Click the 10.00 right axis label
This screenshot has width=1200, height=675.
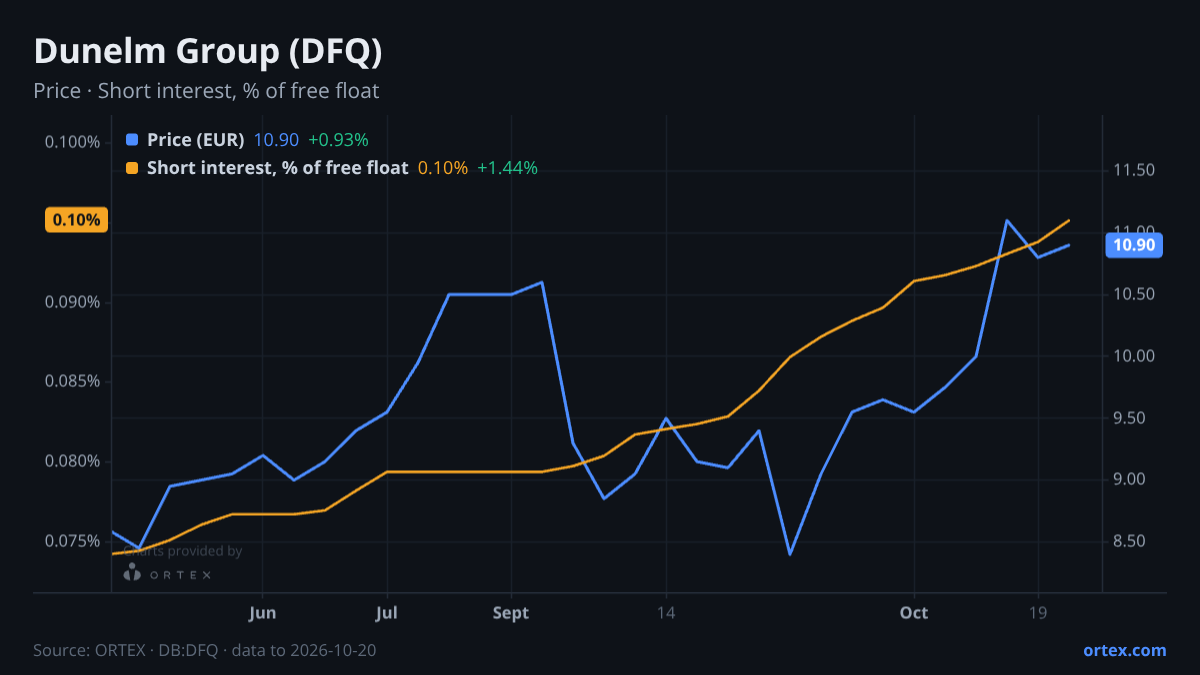click(x=1134, y=357)
